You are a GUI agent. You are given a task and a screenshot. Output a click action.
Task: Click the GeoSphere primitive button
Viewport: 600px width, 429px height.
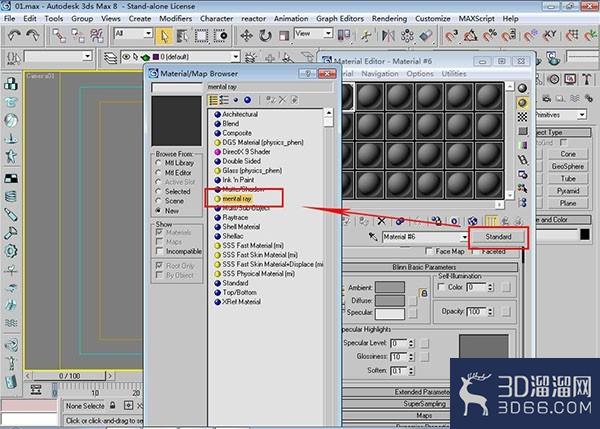568,166
